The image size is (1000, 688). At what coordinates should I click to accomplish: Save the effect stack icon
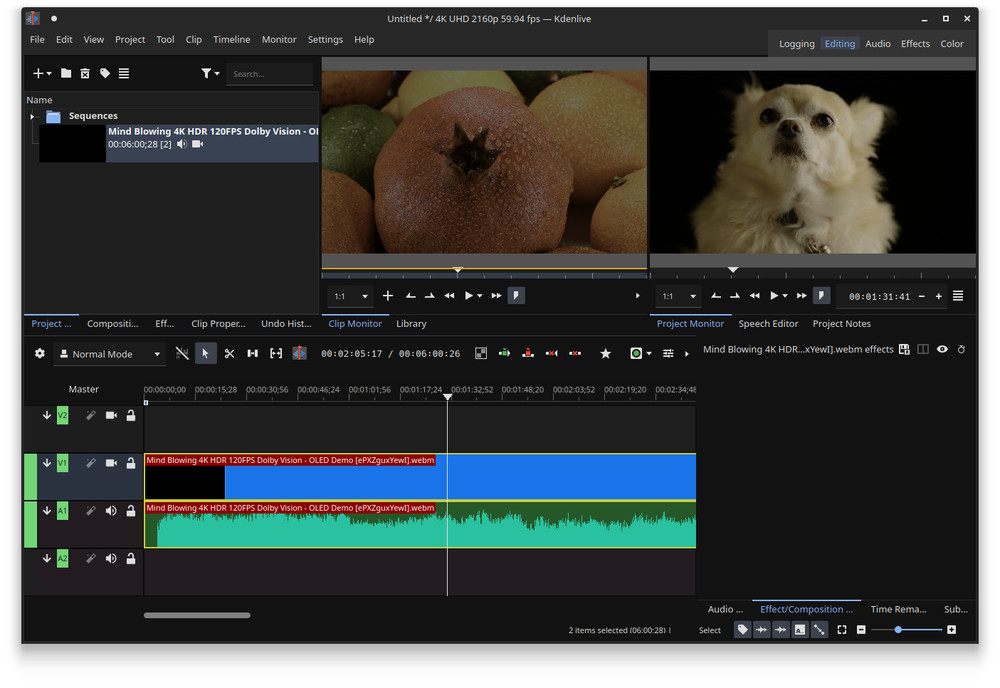[904, 349]
